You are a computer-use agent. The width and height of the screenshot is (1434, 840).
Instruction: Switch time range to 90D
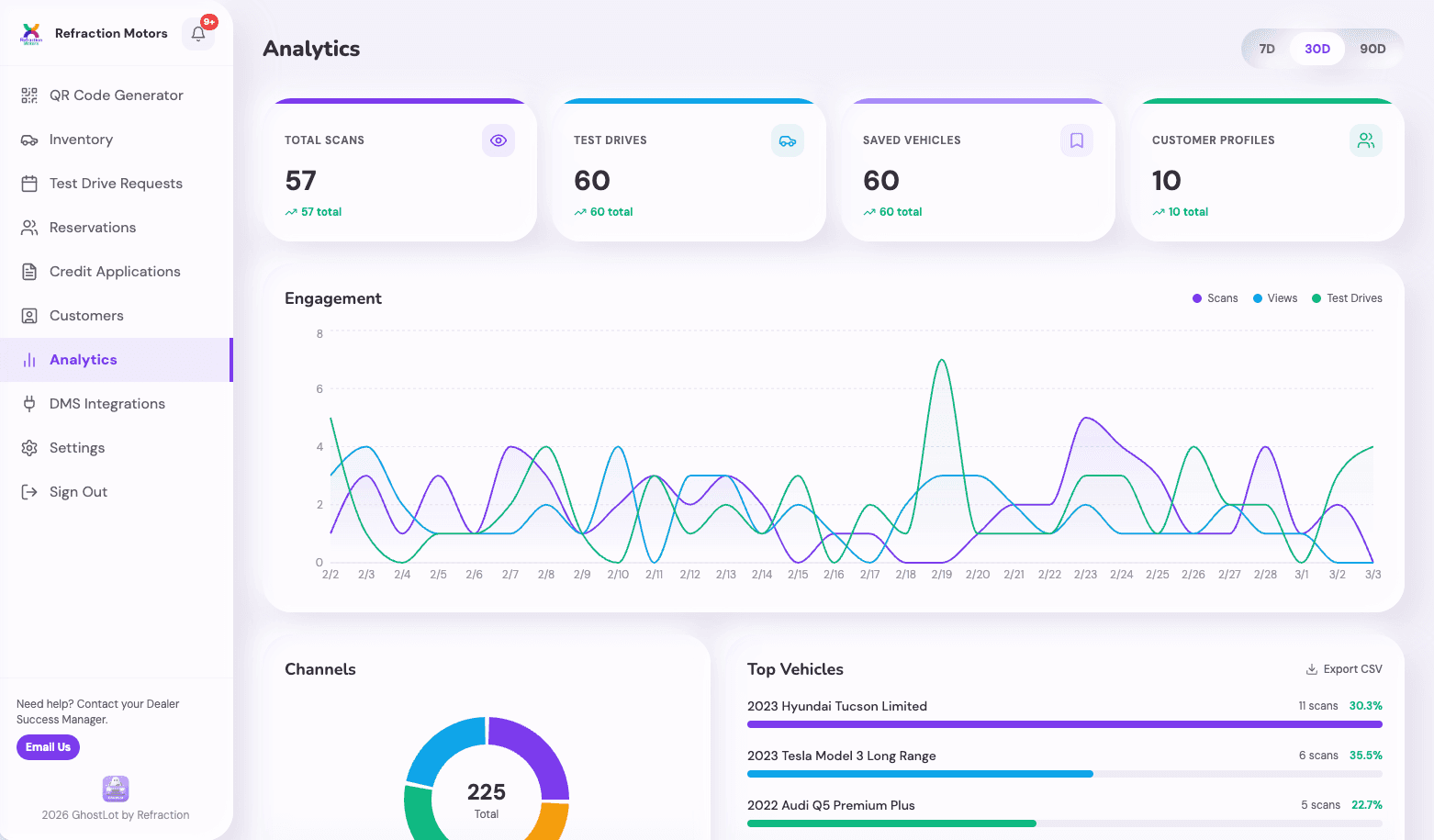pyautogui.click(x=1372, y=49)
